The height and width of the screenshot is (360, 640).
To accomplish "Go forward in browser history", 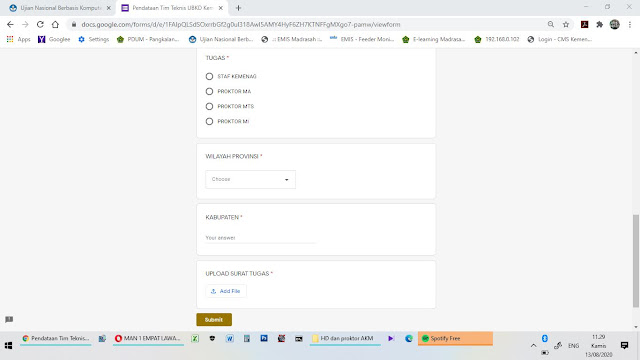I will 25,24.
